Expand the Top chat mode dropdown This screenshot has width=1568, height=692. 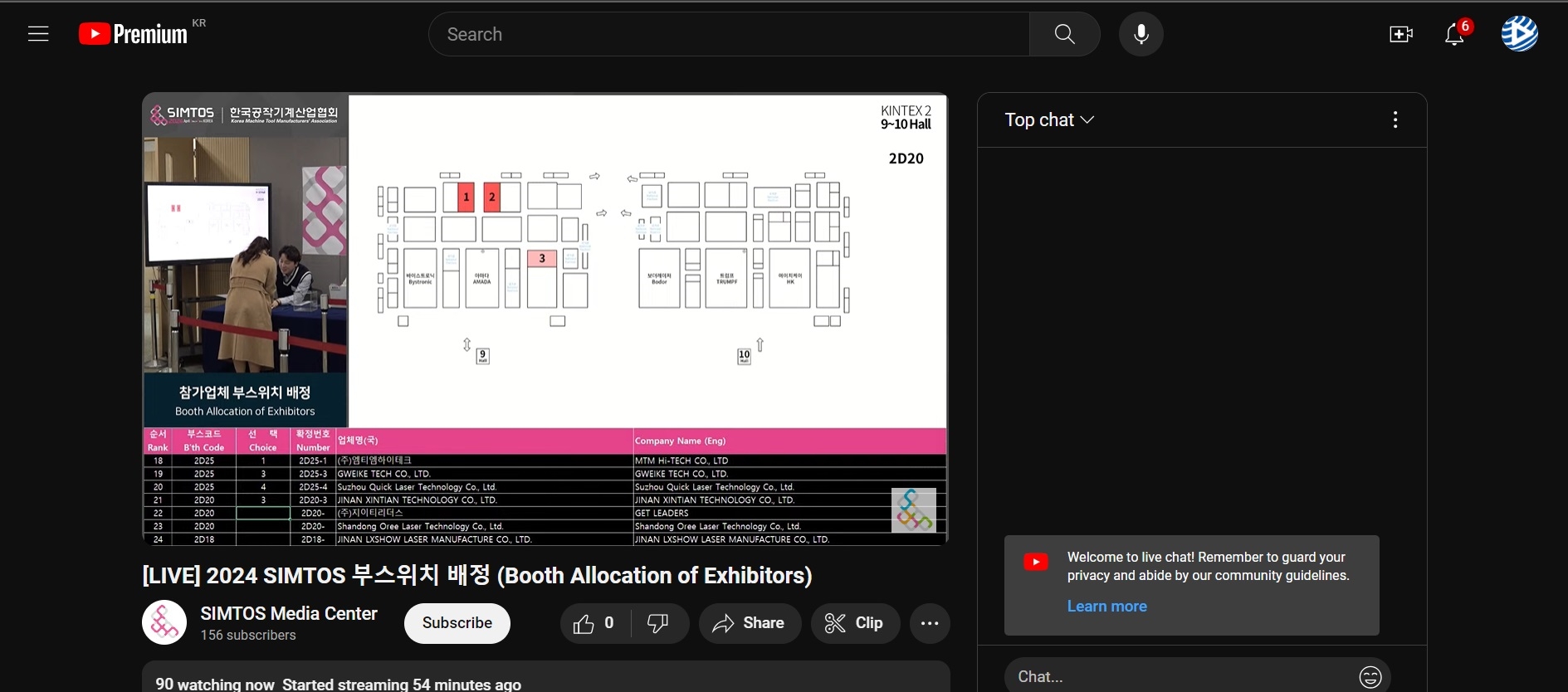(x=1049, y=120)
